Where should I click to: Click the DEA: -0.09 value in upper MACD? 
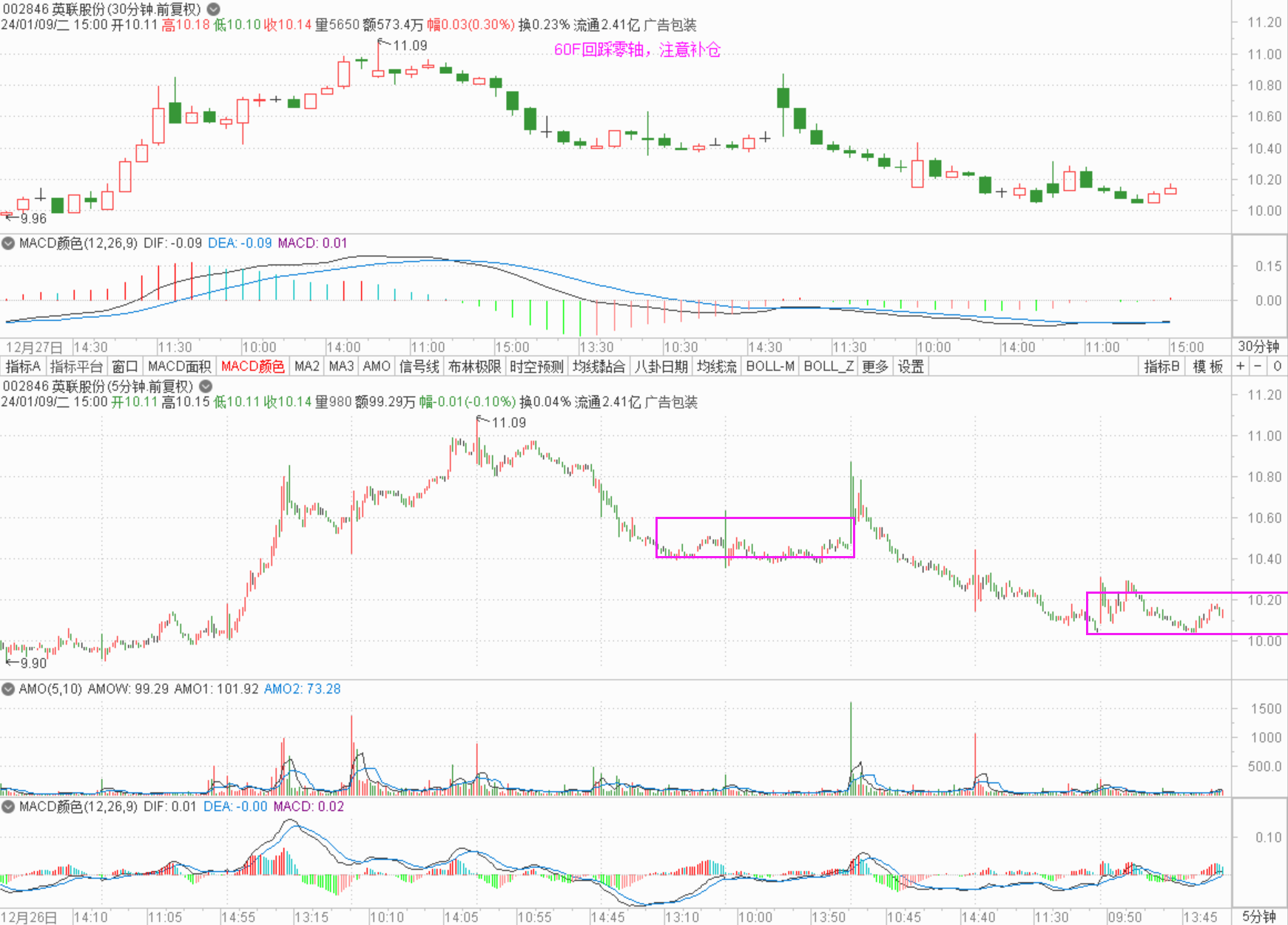point(240,243)
